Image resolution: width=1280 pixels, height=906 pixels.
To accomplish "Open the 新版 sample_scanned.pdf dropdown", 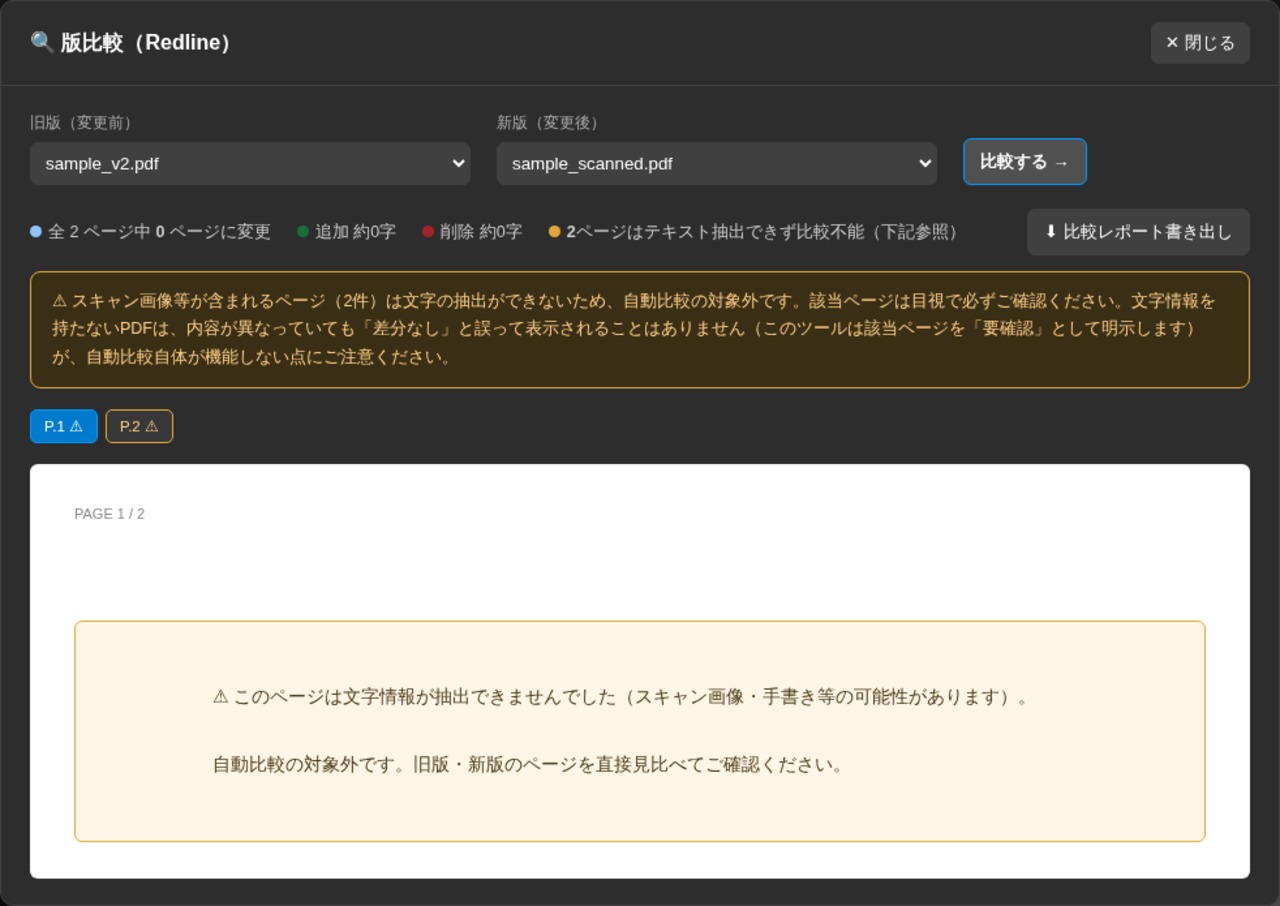I will point(717,163).
